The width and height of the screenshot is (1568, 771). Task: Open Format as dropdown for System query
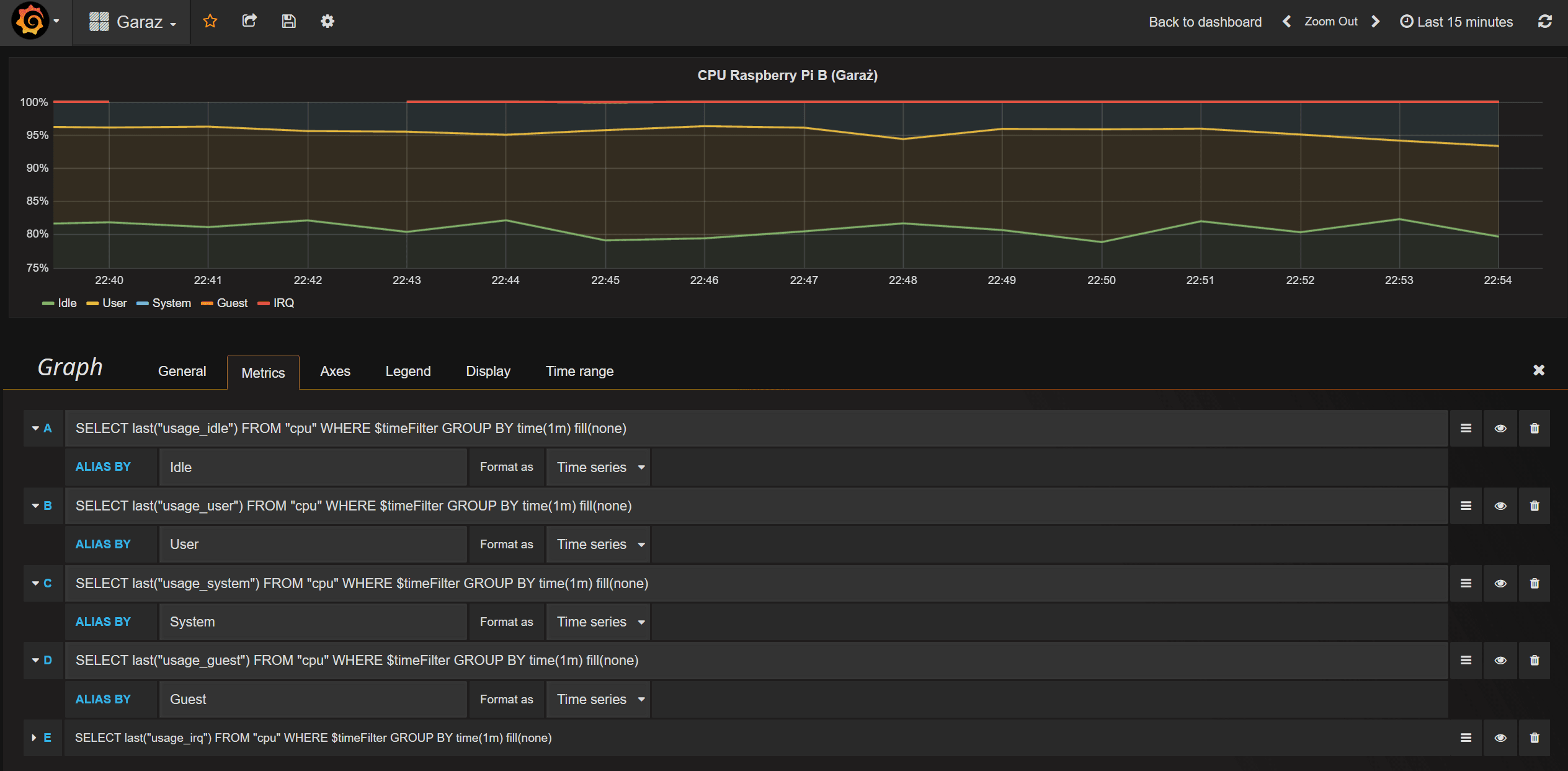[x=599, y=622]
